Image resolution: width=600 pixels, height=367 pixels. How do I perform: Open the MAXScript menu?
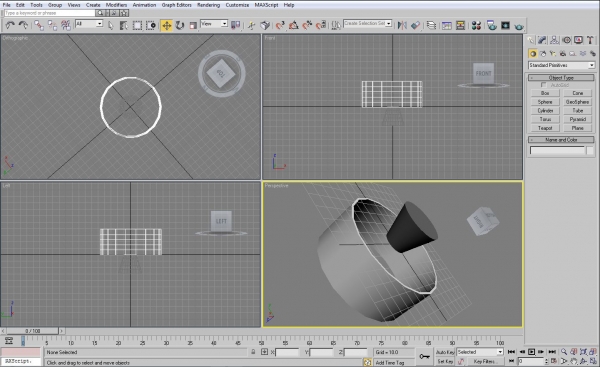click(x=266, y=5)
